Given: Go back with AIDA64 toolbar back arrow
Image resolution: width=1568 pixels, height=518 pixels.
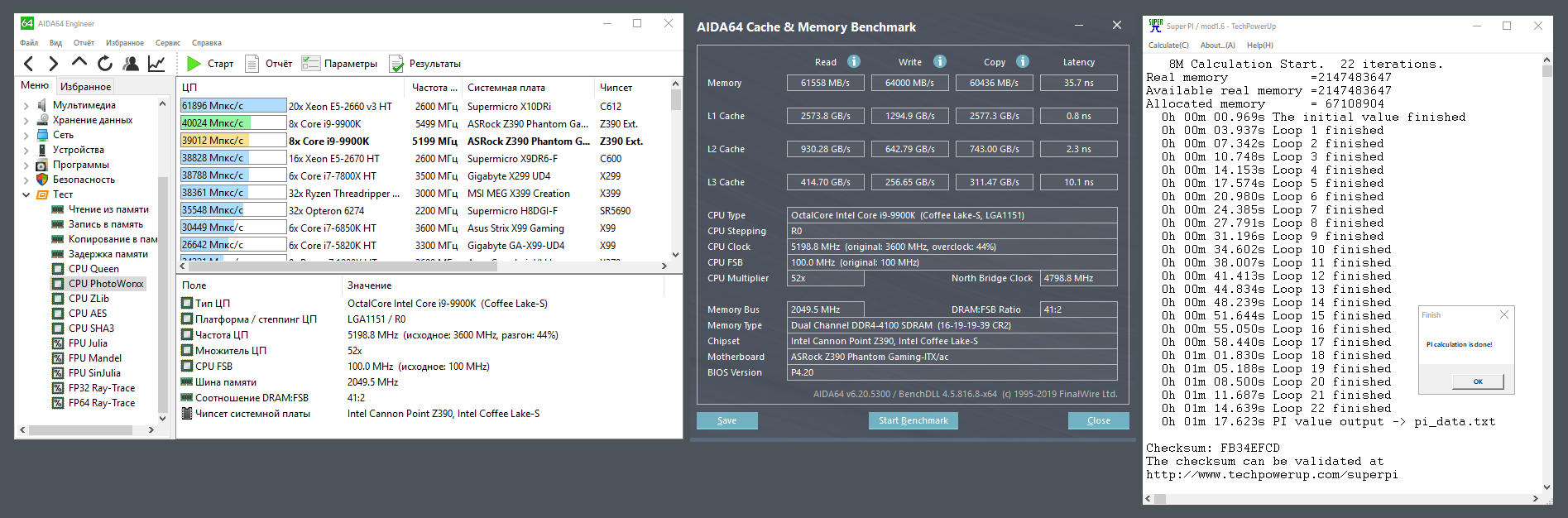Looking at the screenshot, I should (x=29, y=64).
